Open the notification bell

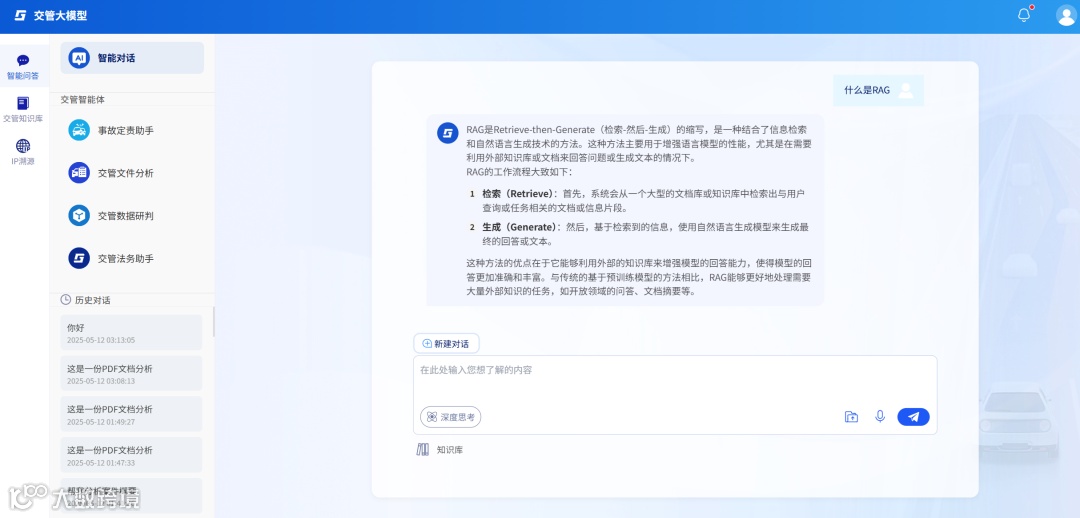(1024, 15)
